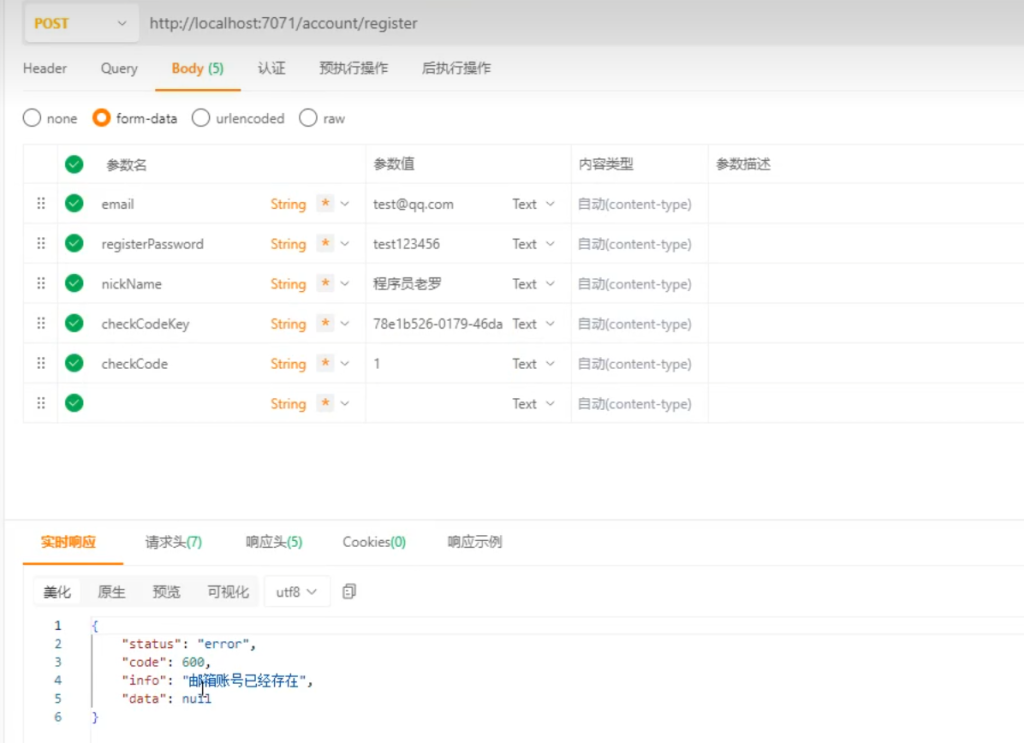The image size is (1024, 743).
Task: Choose the urlencoded radio option
Action: 201,118
